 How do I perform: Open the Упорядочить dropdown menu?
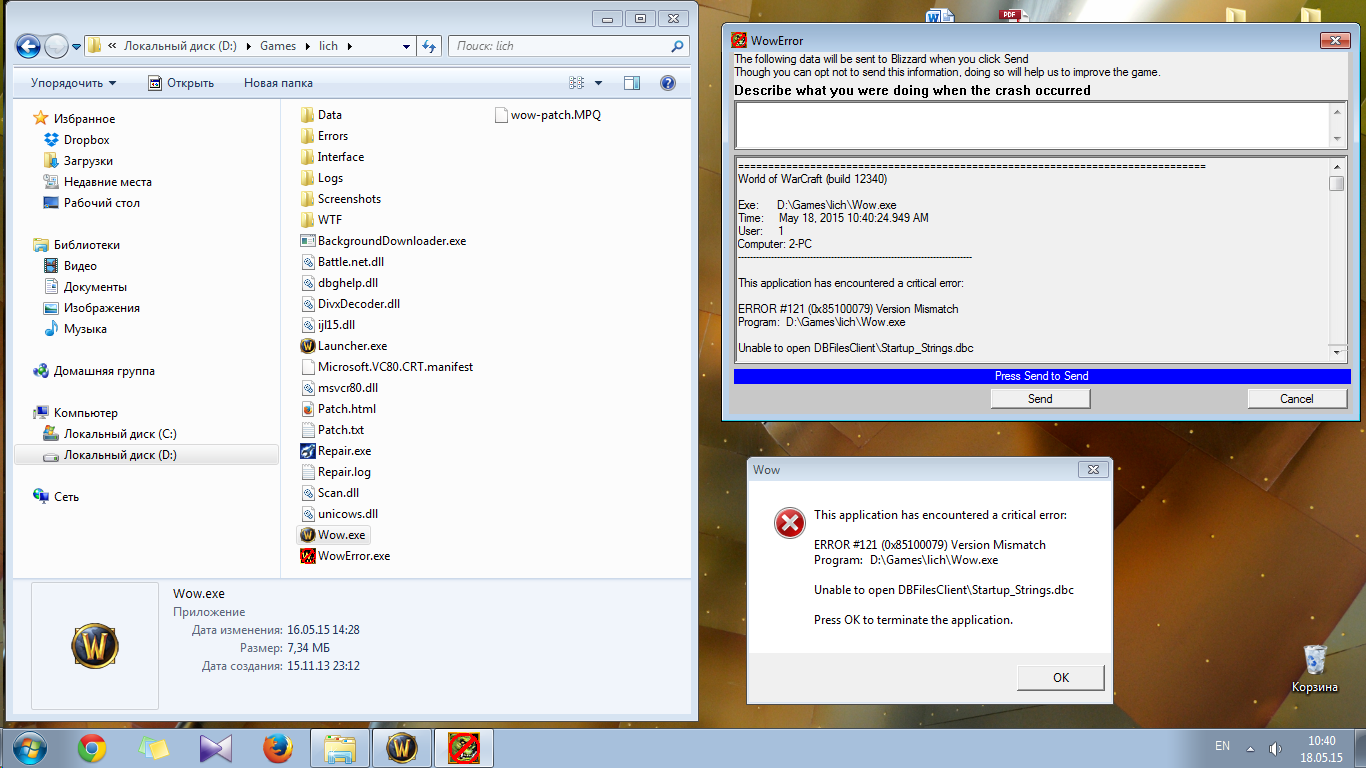pos(73,83)
